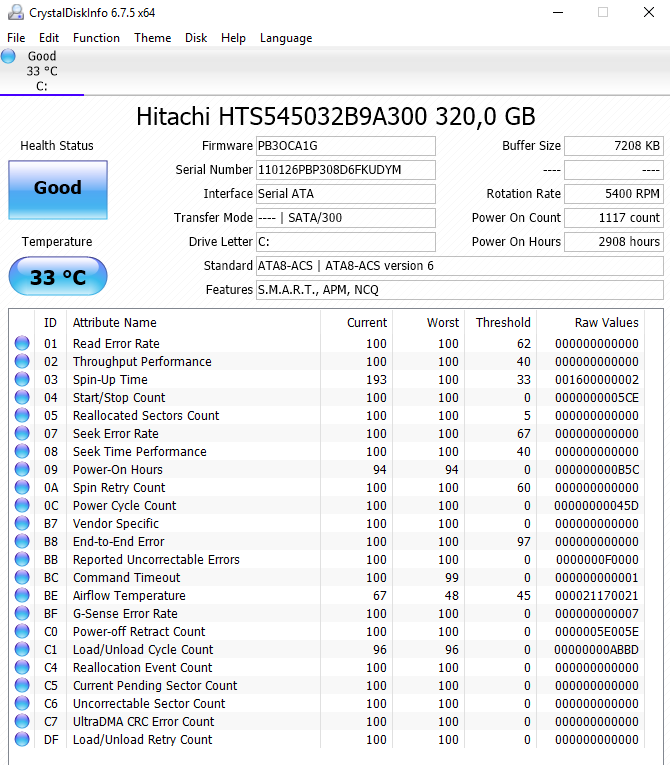Screen dimensions: 670x765
Task: Click the Raw Values column header
Action: [607, 322]
